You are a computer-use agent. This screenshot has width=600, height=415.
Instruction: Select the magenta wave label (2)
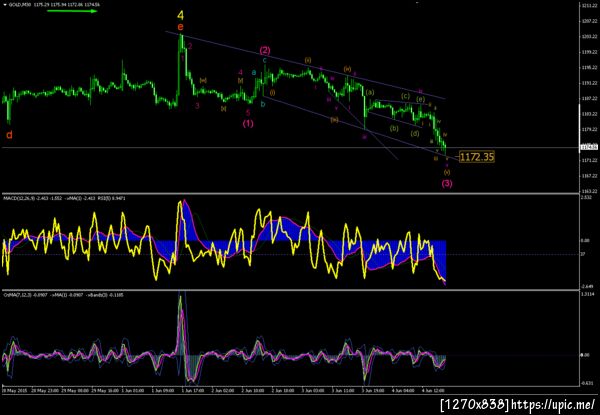pyautogui.click(x=265, y=50)
